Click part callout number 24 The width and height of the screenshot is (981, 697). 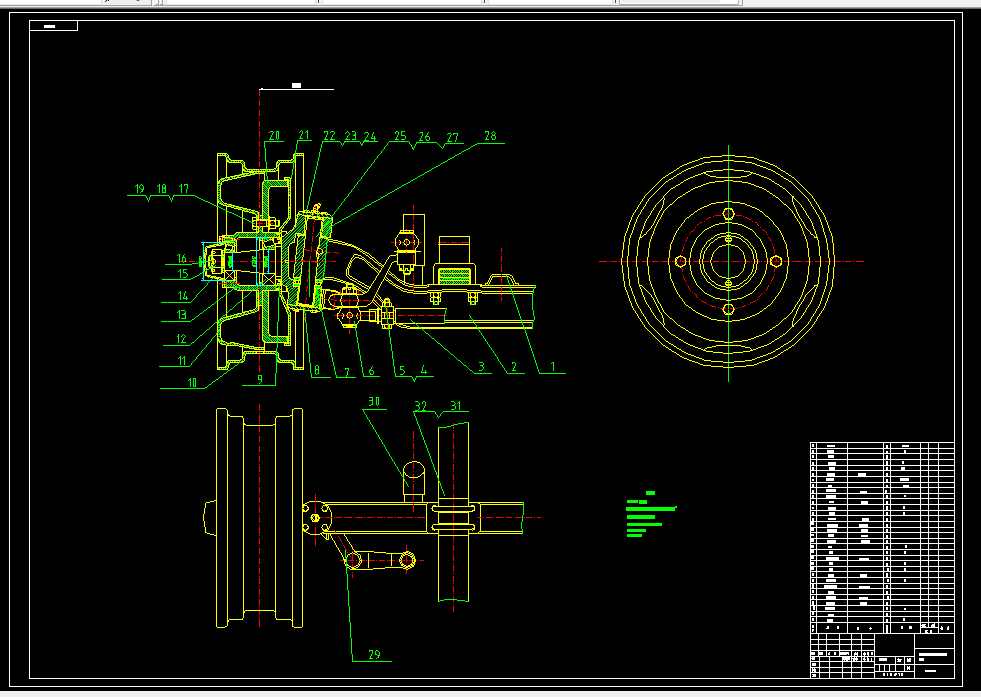pos(370,136)
